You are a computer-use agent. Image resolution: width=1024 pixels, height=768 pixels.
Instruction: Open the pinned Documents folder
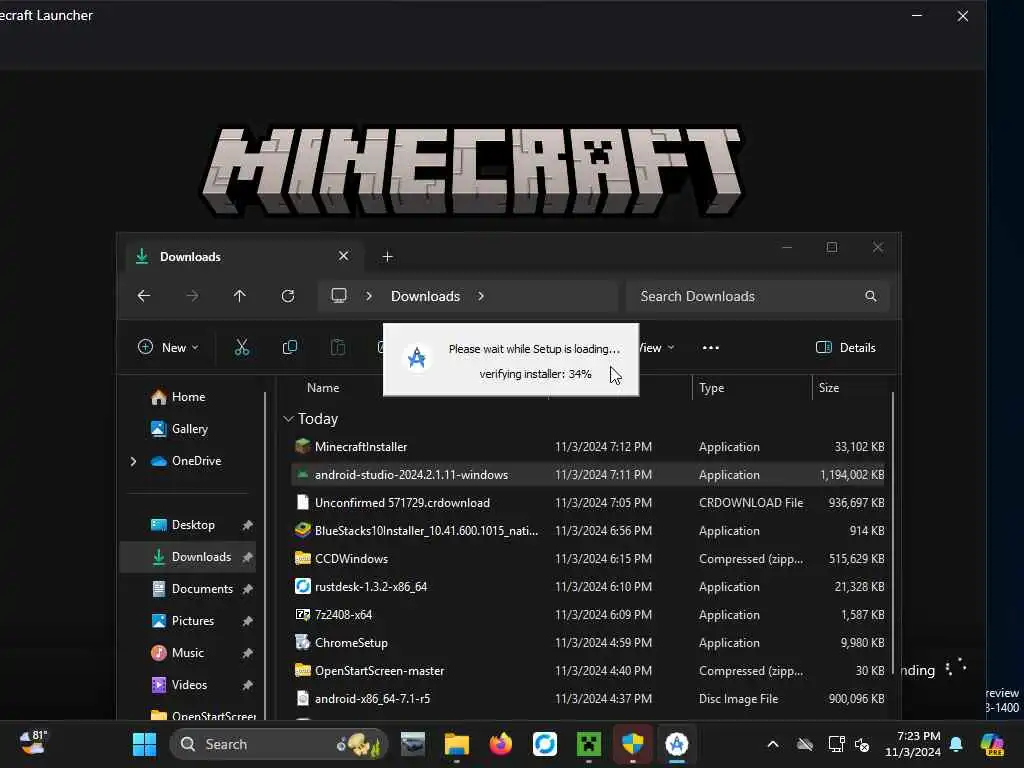pos(202,588)
